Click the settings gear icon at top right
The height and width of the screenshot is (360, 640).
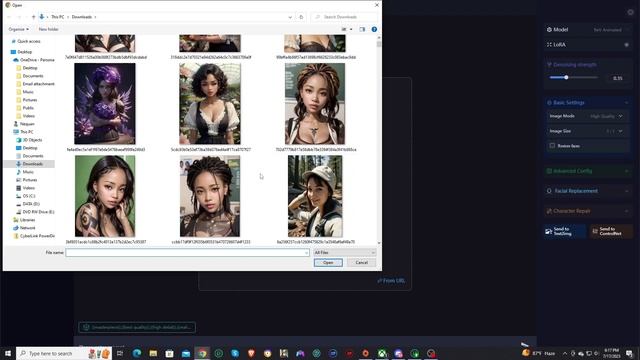tap(631, 12)
